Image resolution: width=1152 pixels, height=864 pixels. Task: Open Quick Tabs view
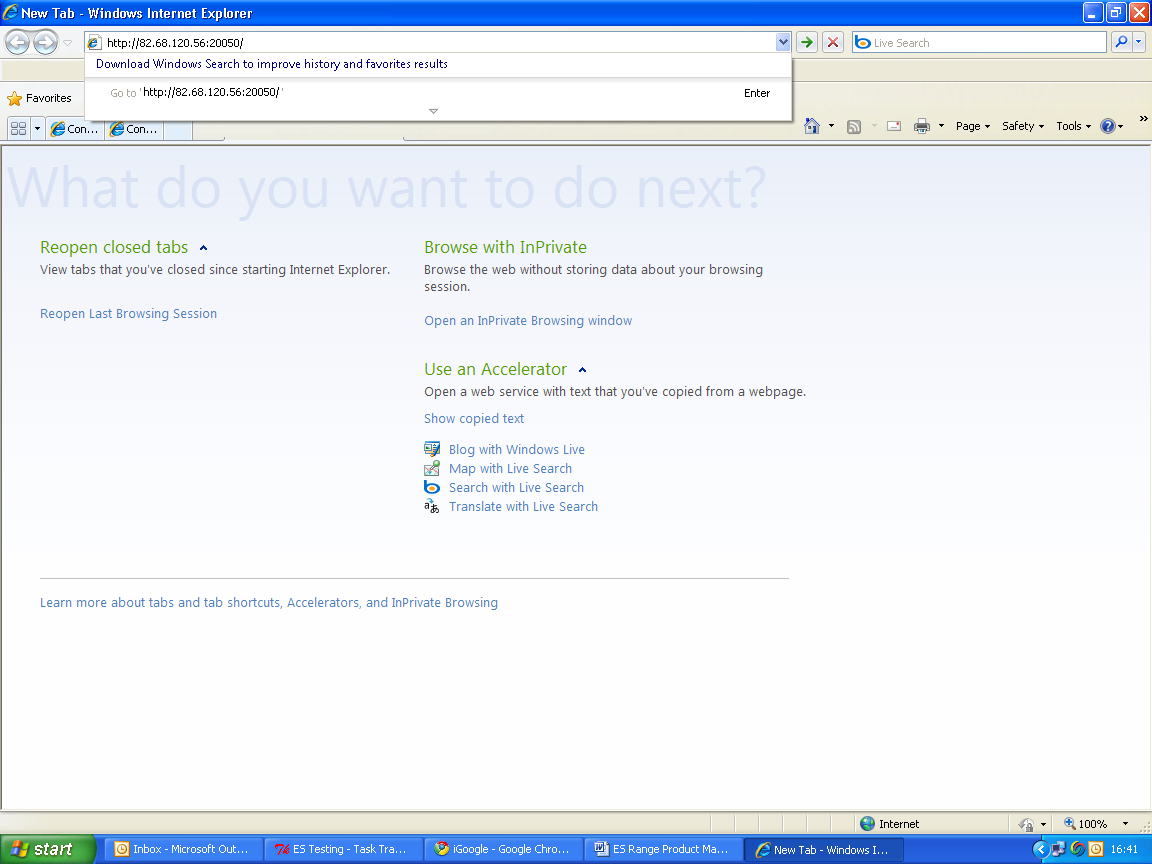point(17,128)
